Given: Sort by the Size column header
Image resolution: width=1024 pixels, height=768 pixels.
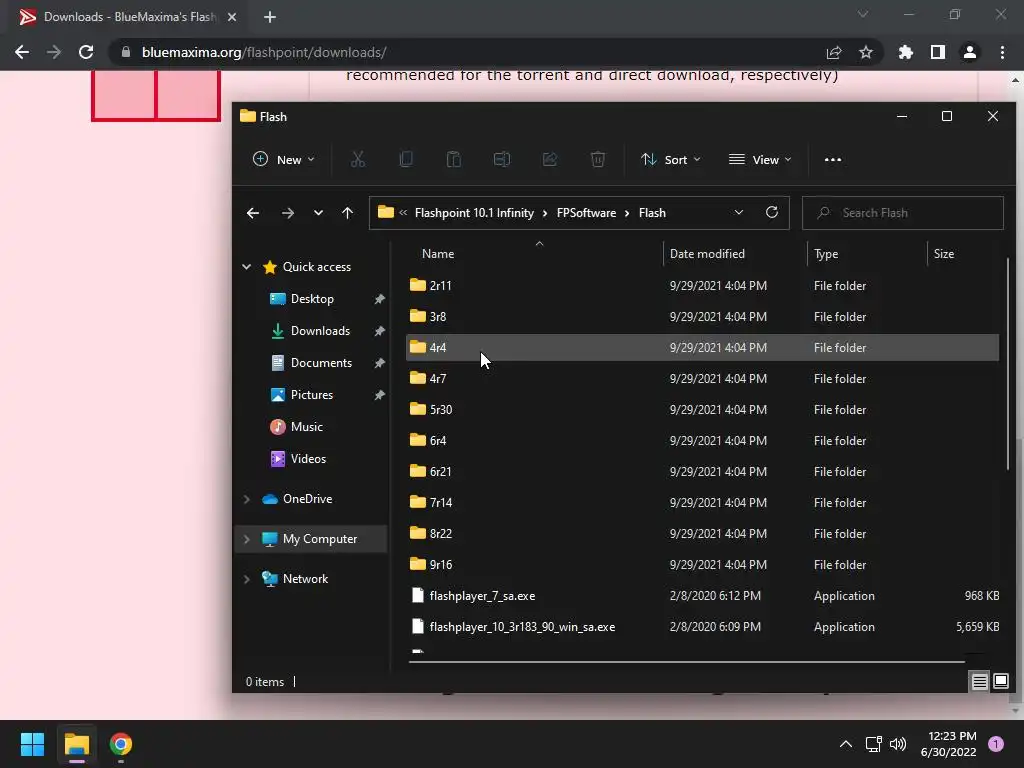Looking at the screenshot, I should tap(944, 253).
